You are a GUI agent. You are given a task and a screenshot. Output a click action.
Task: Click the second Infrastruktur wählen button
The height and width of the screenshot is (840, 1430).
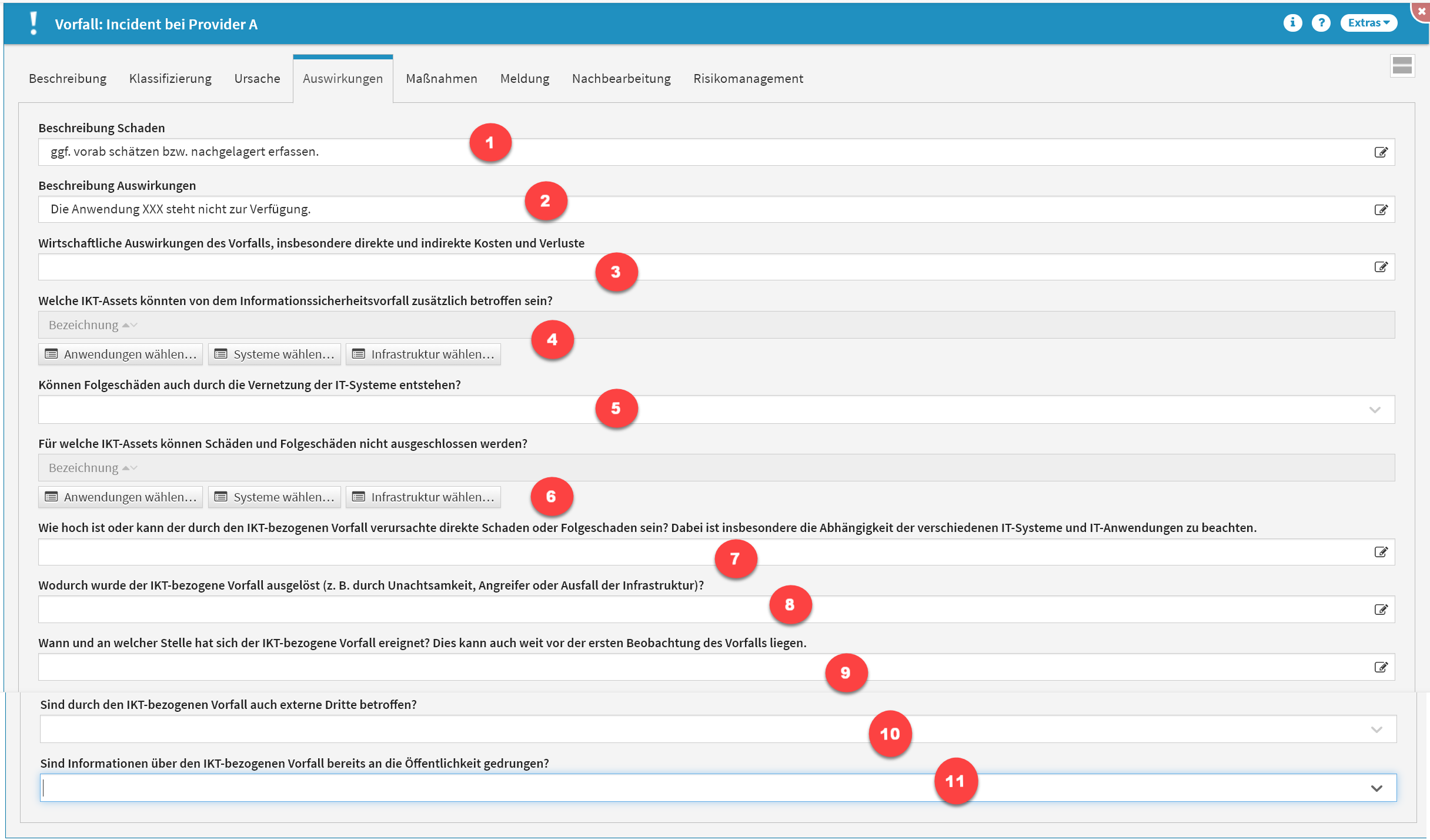[423, 497]
